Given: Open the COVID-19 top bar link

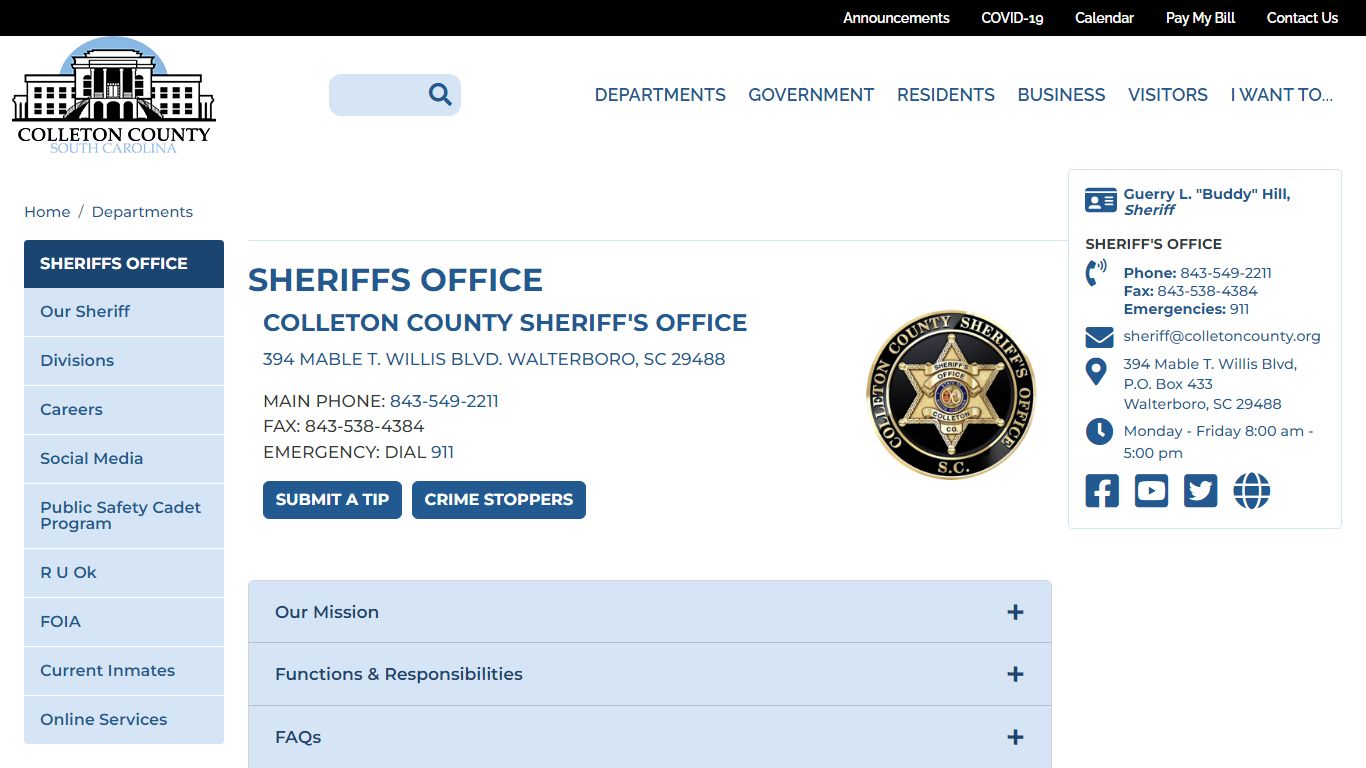Looking at the screenshot, I should [x=1012, y=18].
